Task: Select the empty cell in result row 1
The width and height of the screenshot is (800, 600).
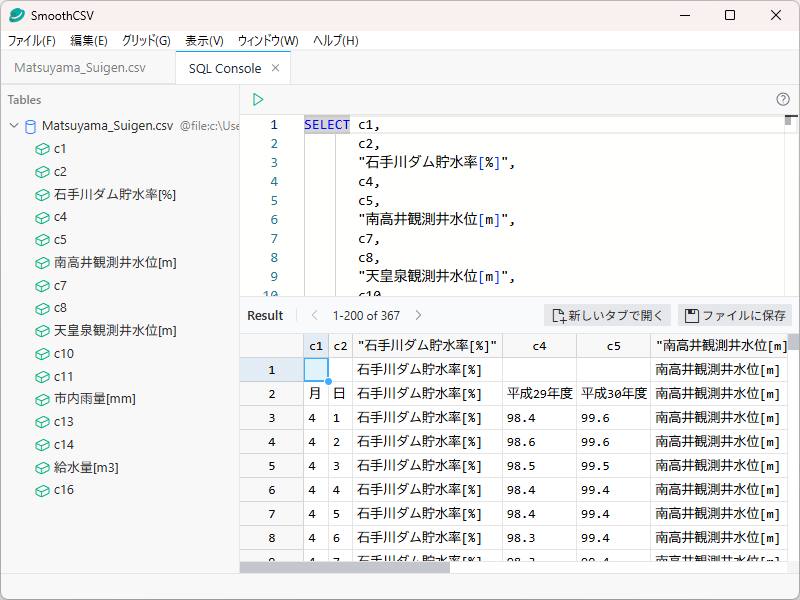Action: pos(316,369)
